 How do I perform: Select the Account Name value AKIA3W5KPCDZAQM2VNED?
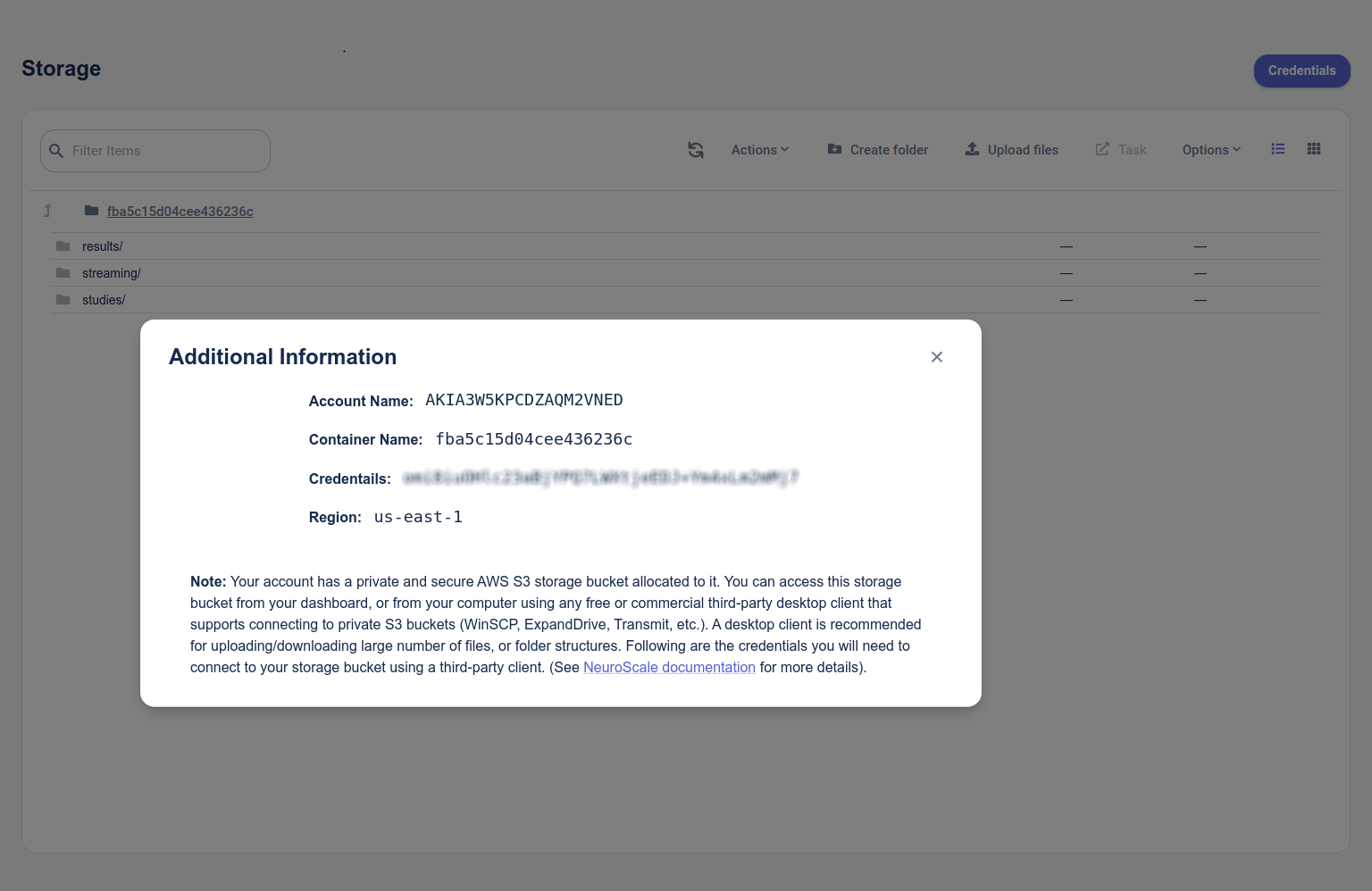point(524,400)
